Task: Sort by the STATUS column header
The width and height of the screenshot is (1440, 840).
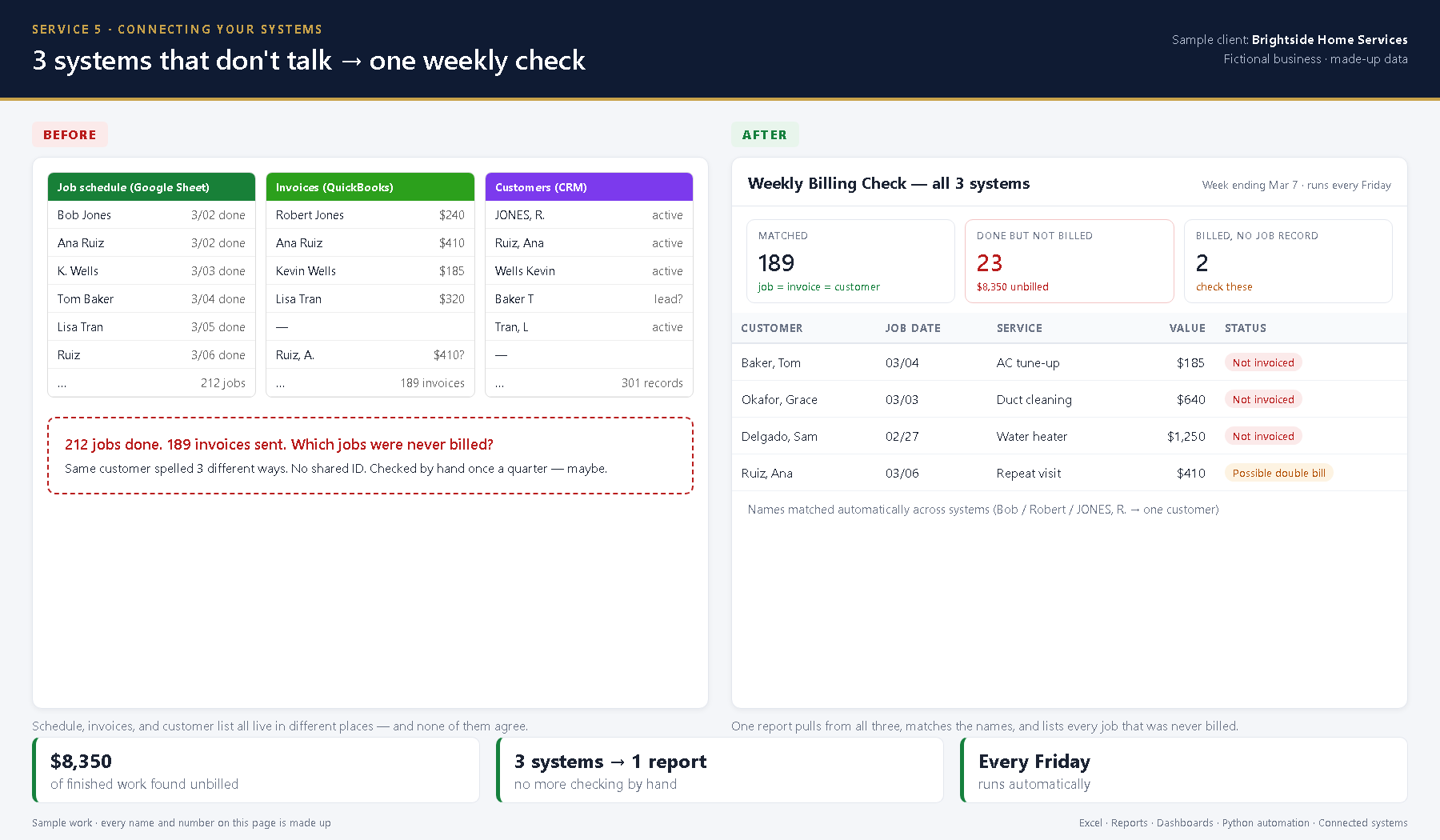Action: pyautogui.click(x=1246, y=328)
